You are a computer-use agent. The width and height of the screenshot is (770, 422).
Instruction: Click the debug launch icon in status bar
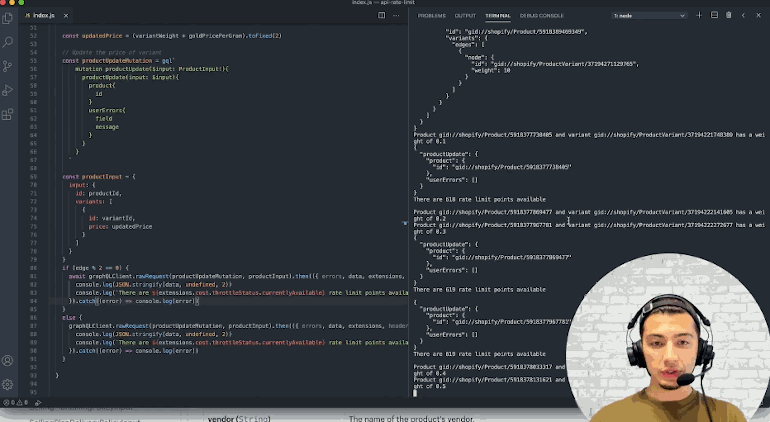[38, 402]
